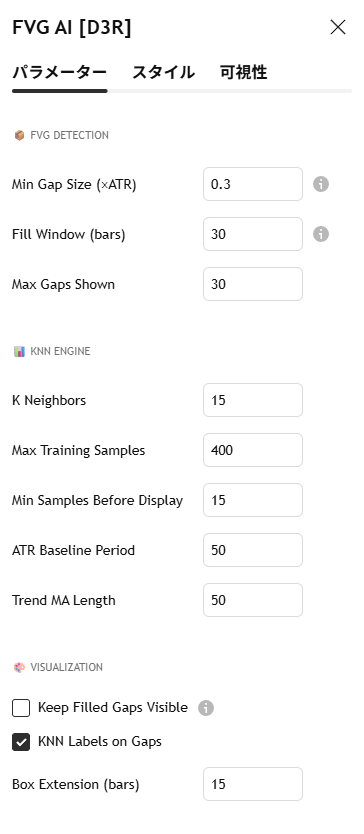Click info icon next to Keep Filled Gaps Visible
Viewport: 364px width, 834px height.
point(206,708)
